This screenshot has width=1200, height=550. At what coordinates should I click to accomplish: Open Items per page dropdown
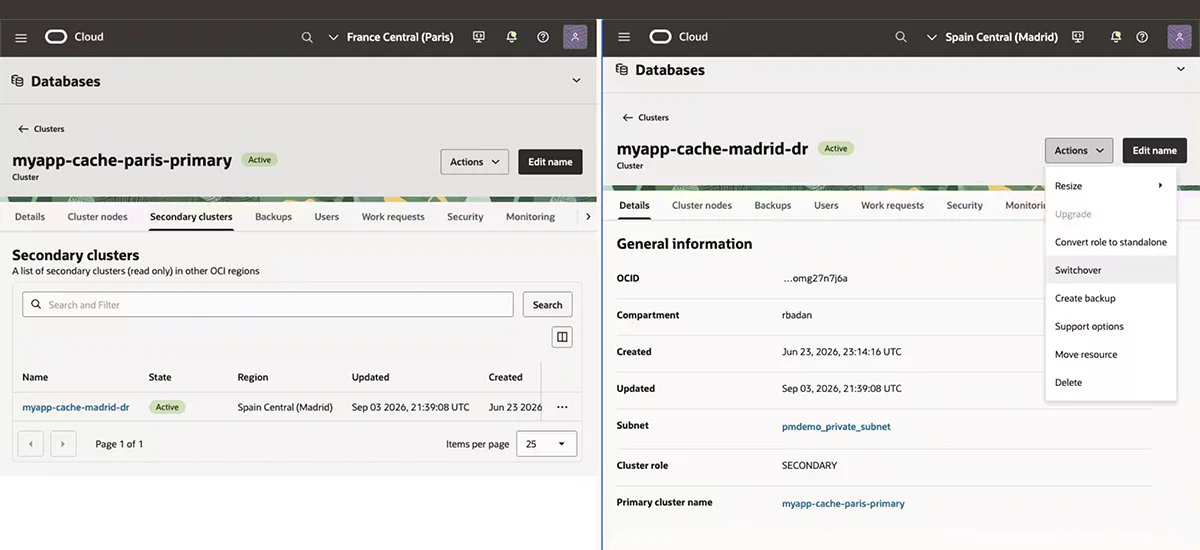coord(546,444)
